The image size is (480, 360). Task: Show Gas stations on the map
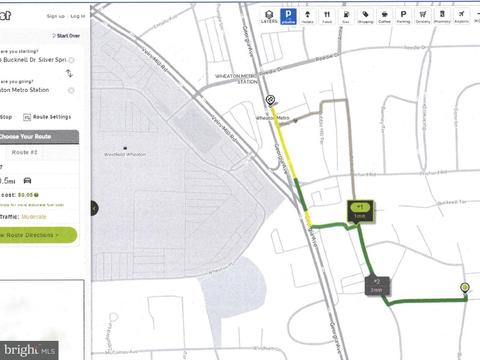click(346, 16)
